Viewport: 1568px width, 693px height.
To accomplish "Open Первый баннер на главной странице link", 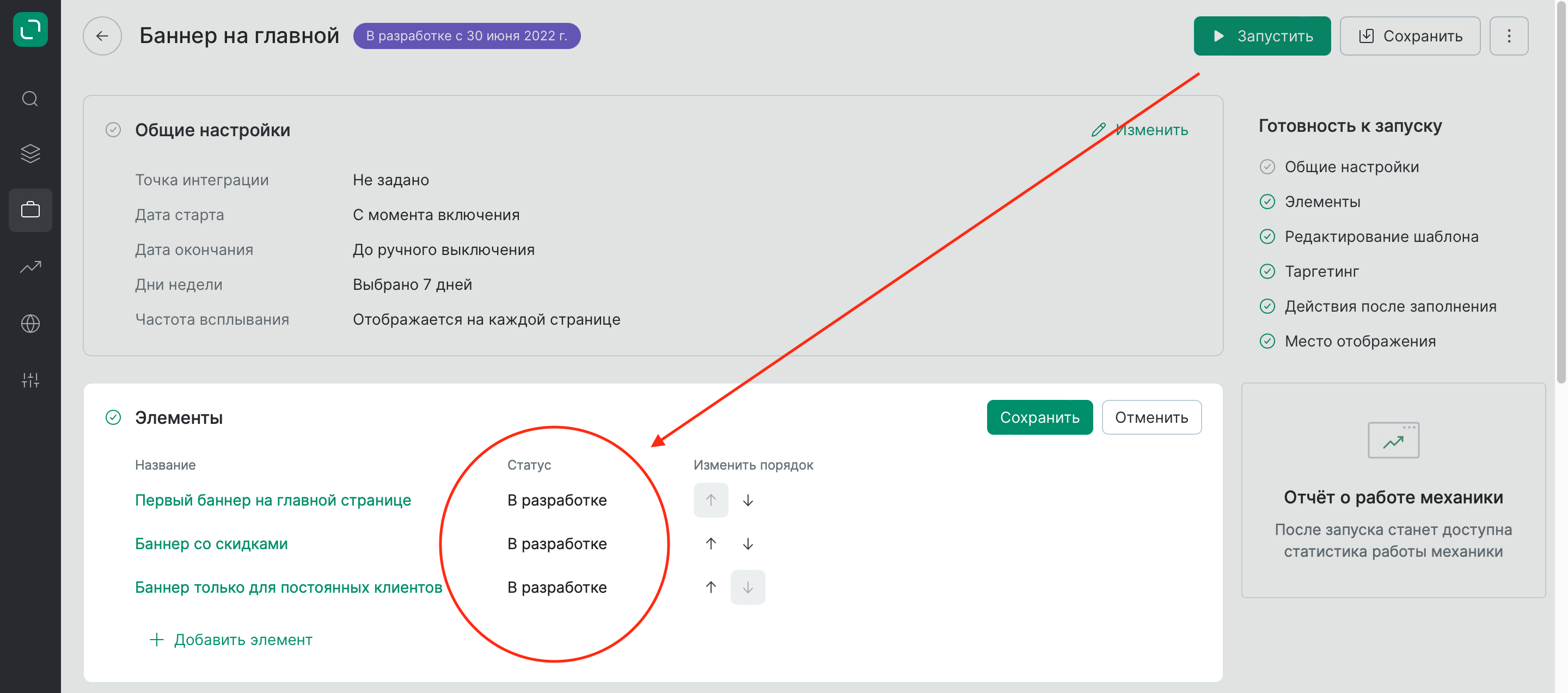I will (273, 500).
